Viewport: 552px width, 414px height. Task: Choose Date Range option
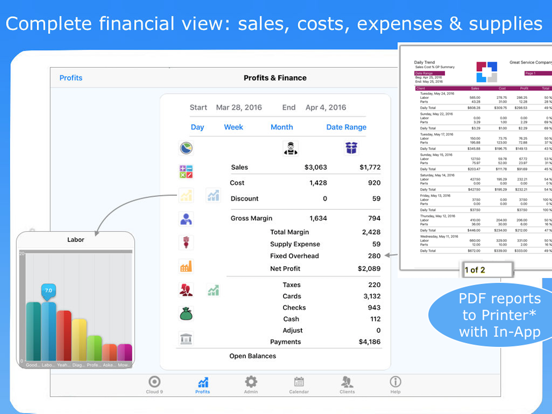coord(346,127)
